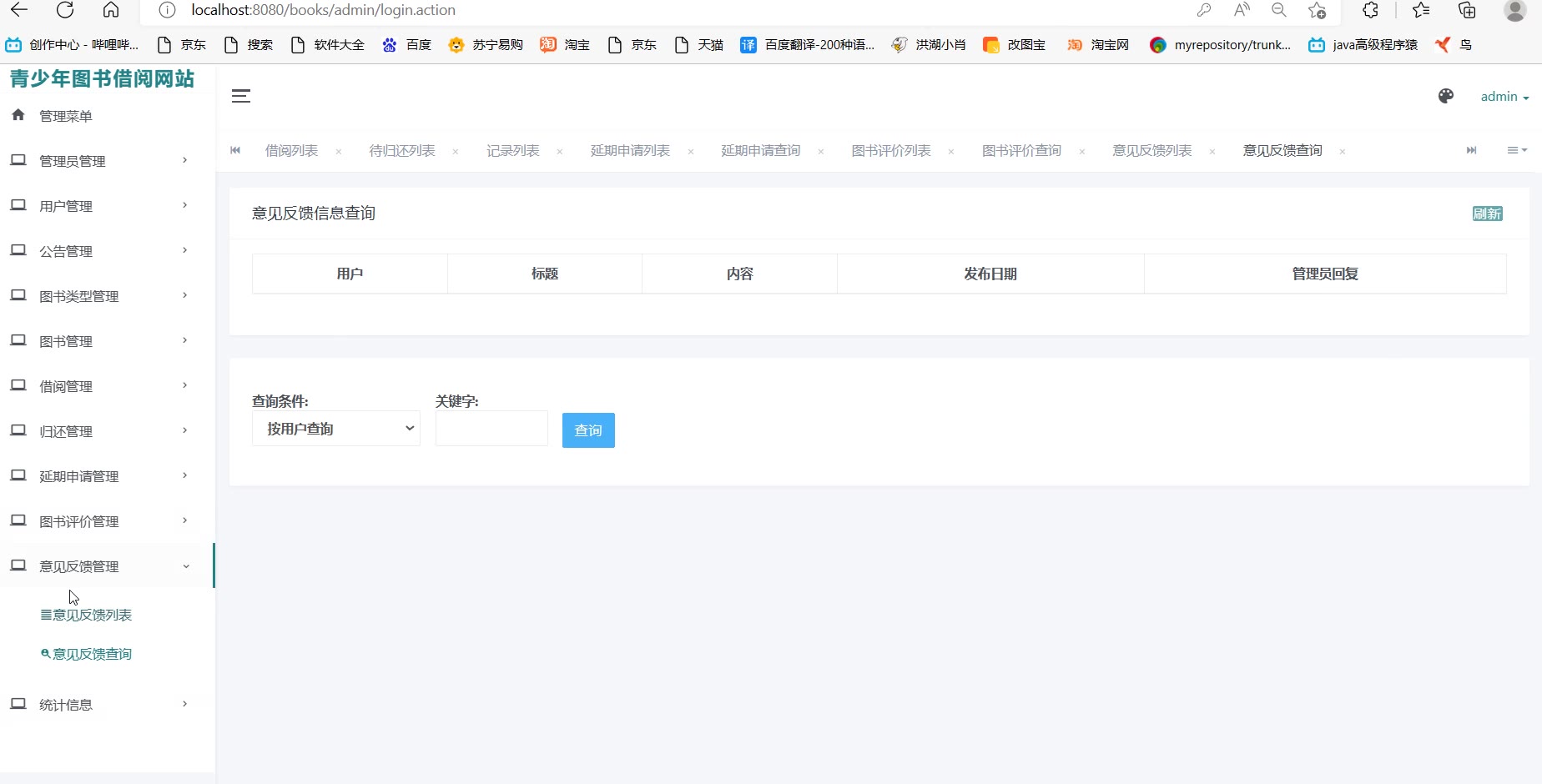Expand the 公告管理 menu
This screenshot has width=1542, height=784.
point(107,251)
